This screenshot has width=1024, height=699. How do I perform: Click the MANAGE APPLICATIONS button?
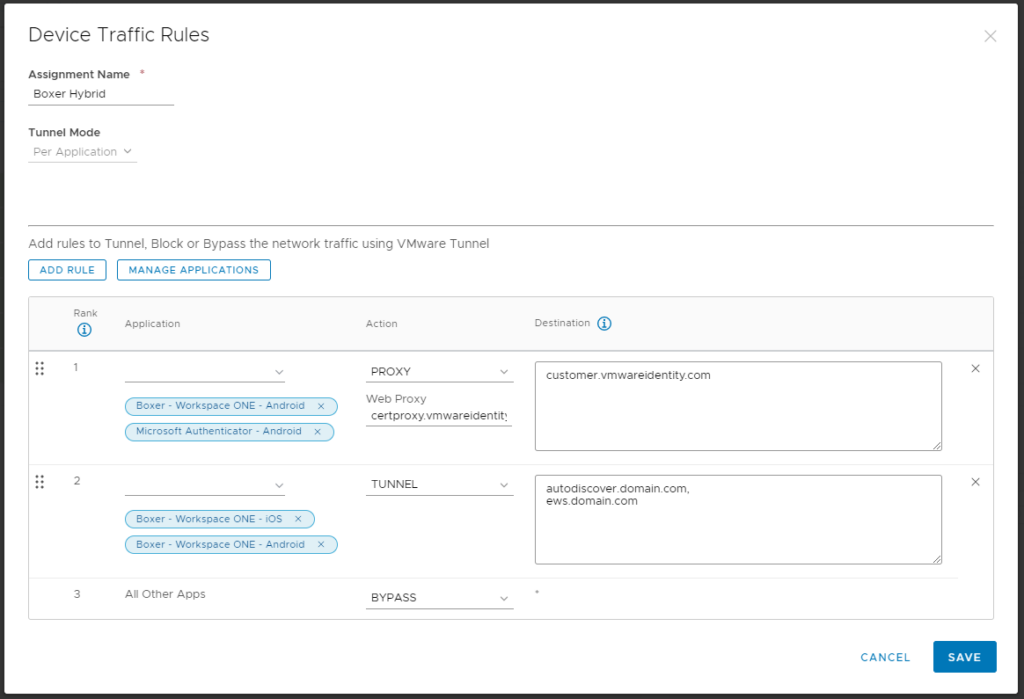click(194, 270)
